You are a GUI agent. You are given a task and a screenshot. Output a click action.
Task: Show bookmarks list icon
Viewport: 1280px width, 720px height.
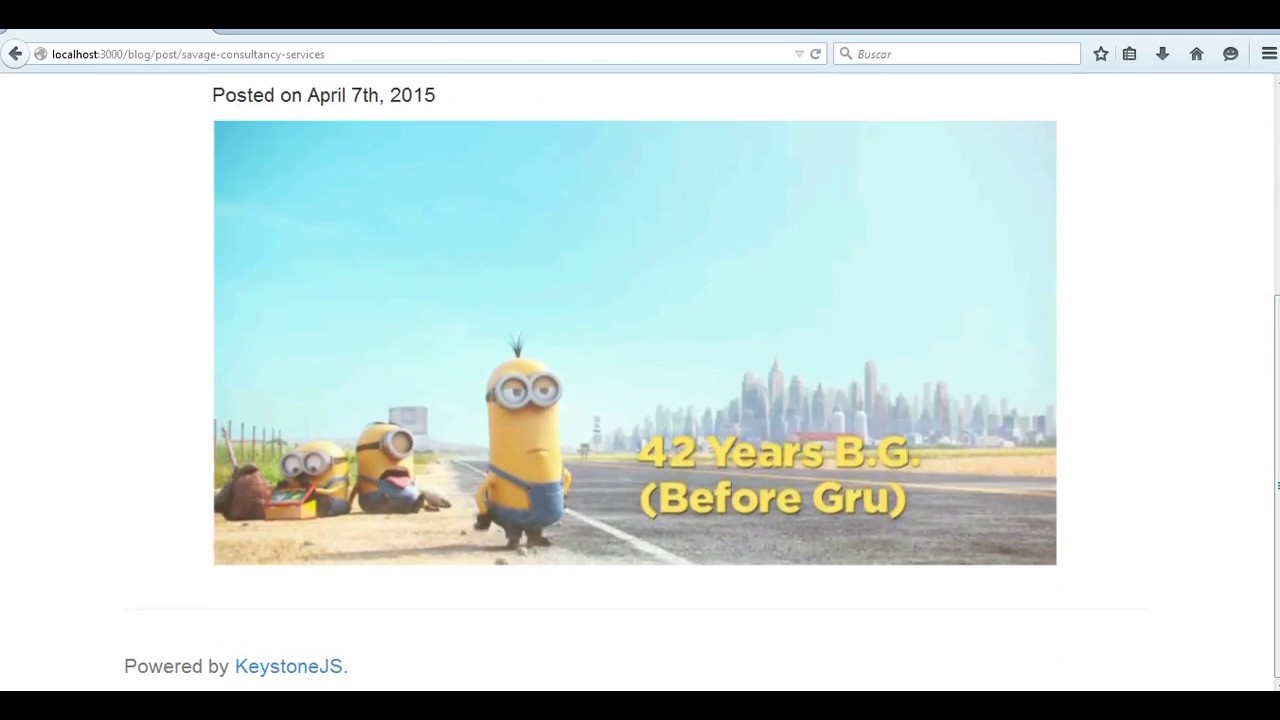(x=1129, y=54)
